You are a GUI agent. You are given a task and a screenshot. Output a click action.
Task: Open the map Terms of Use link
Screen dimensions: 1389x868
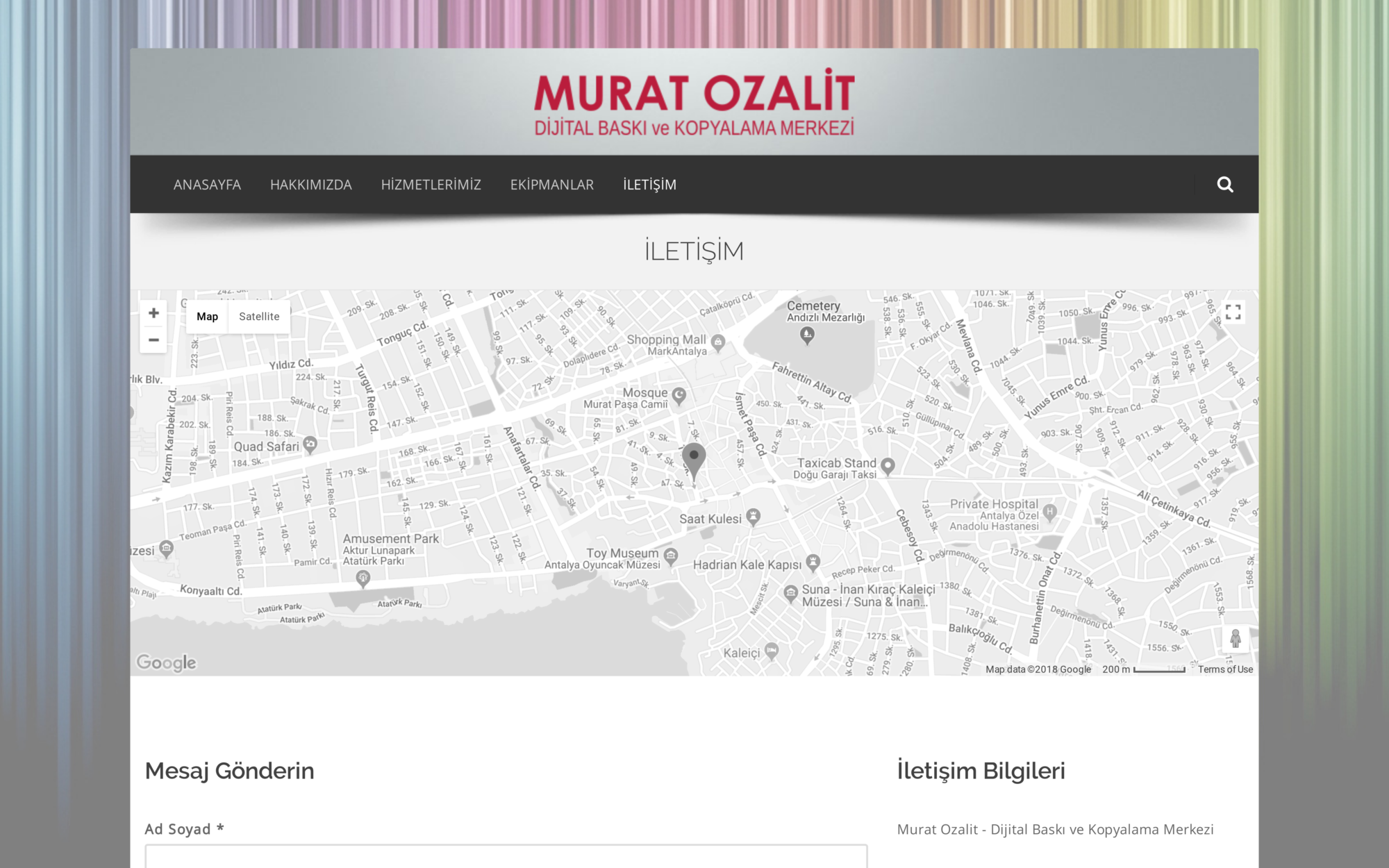(1225, 669)
